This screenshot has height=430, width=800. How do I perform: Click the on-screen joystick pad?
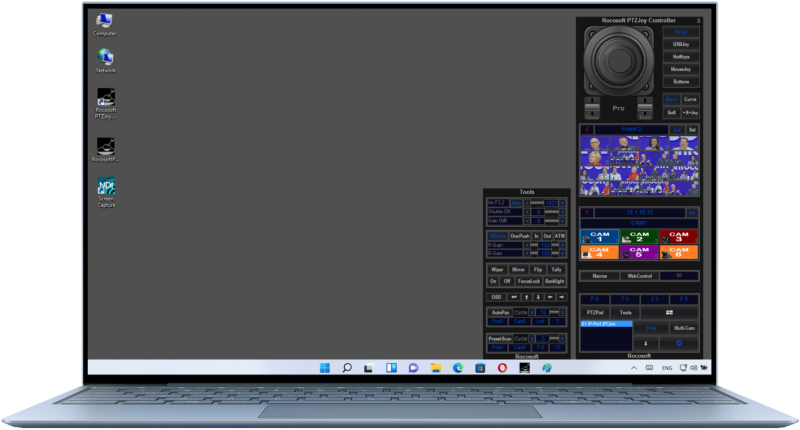(618, 62)
